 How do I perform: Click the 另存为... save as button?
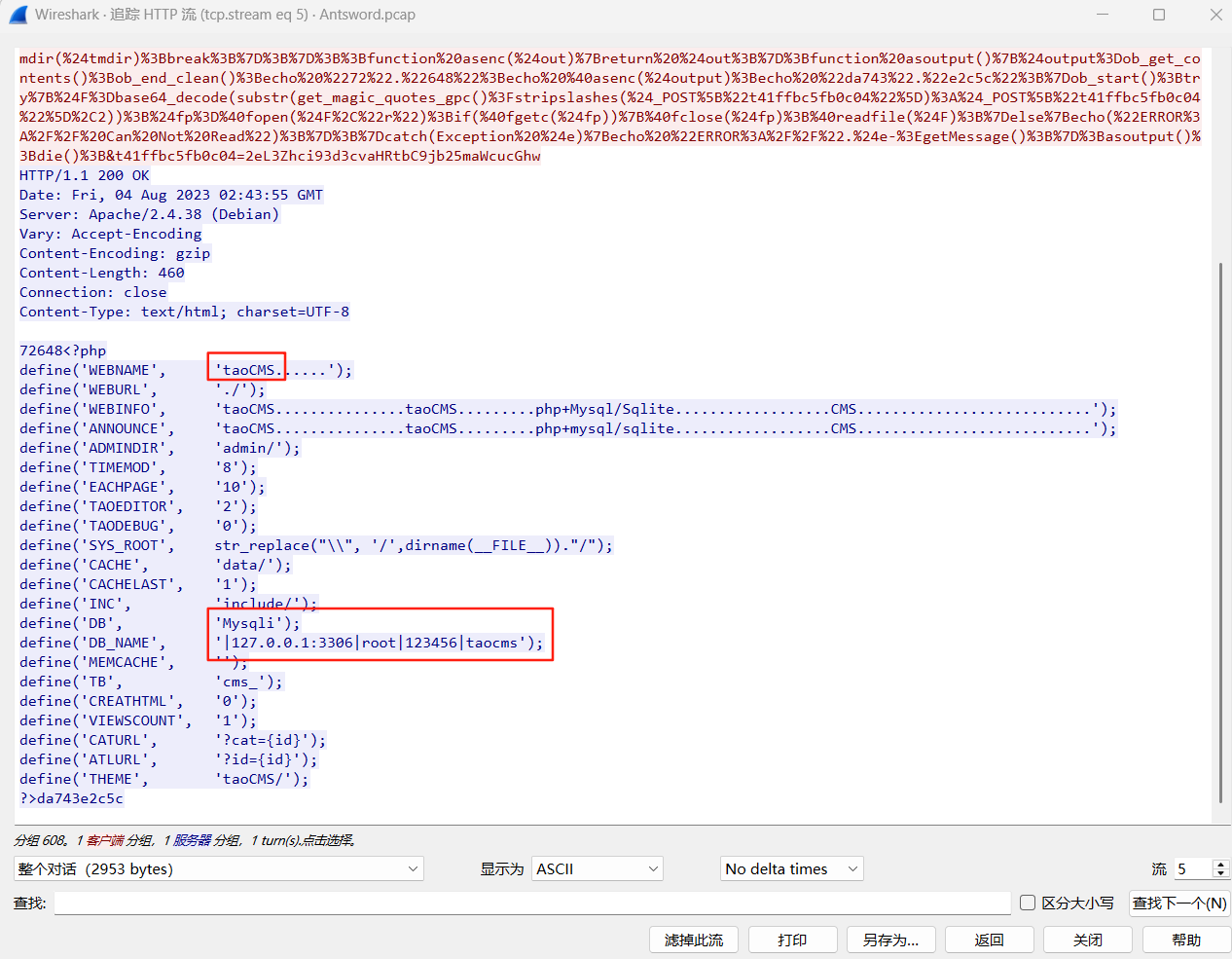click(890, 940)
